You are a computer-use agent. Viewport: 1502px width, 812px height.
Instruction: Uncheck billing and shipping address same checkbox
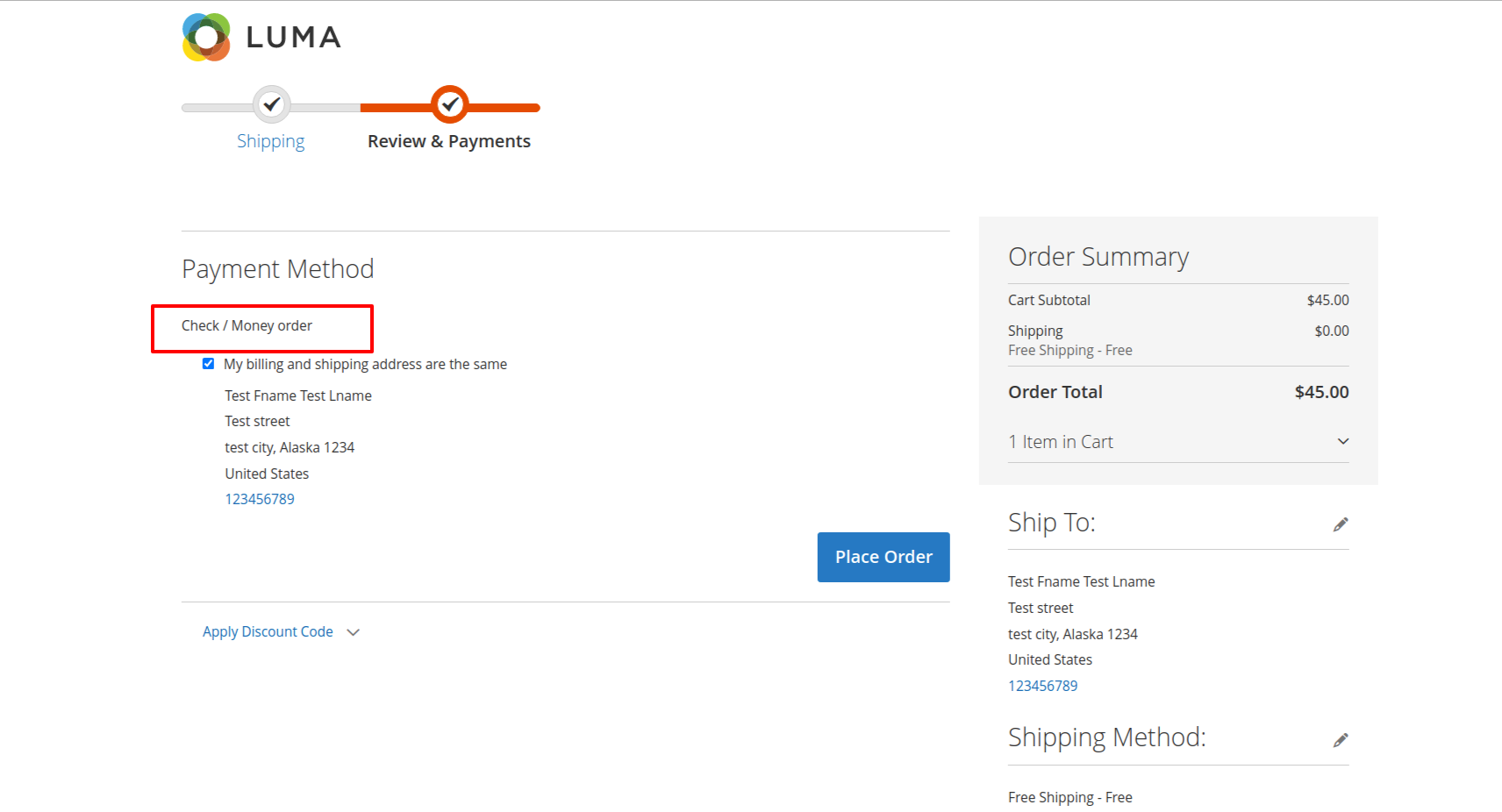click(208, 364)
